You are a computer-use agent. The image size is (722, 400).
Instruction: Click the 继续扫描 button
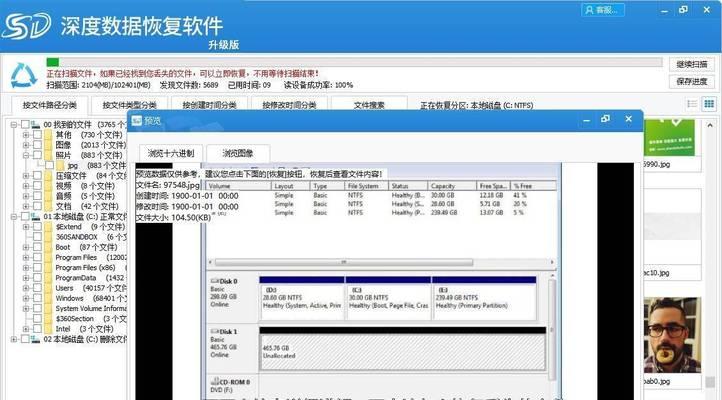(692, 64)
